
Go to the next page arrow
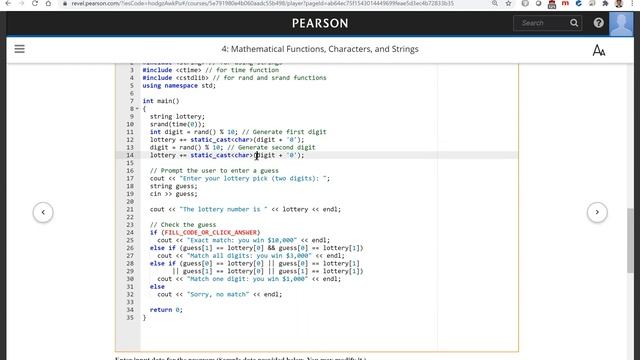click(x=597, y=212)
